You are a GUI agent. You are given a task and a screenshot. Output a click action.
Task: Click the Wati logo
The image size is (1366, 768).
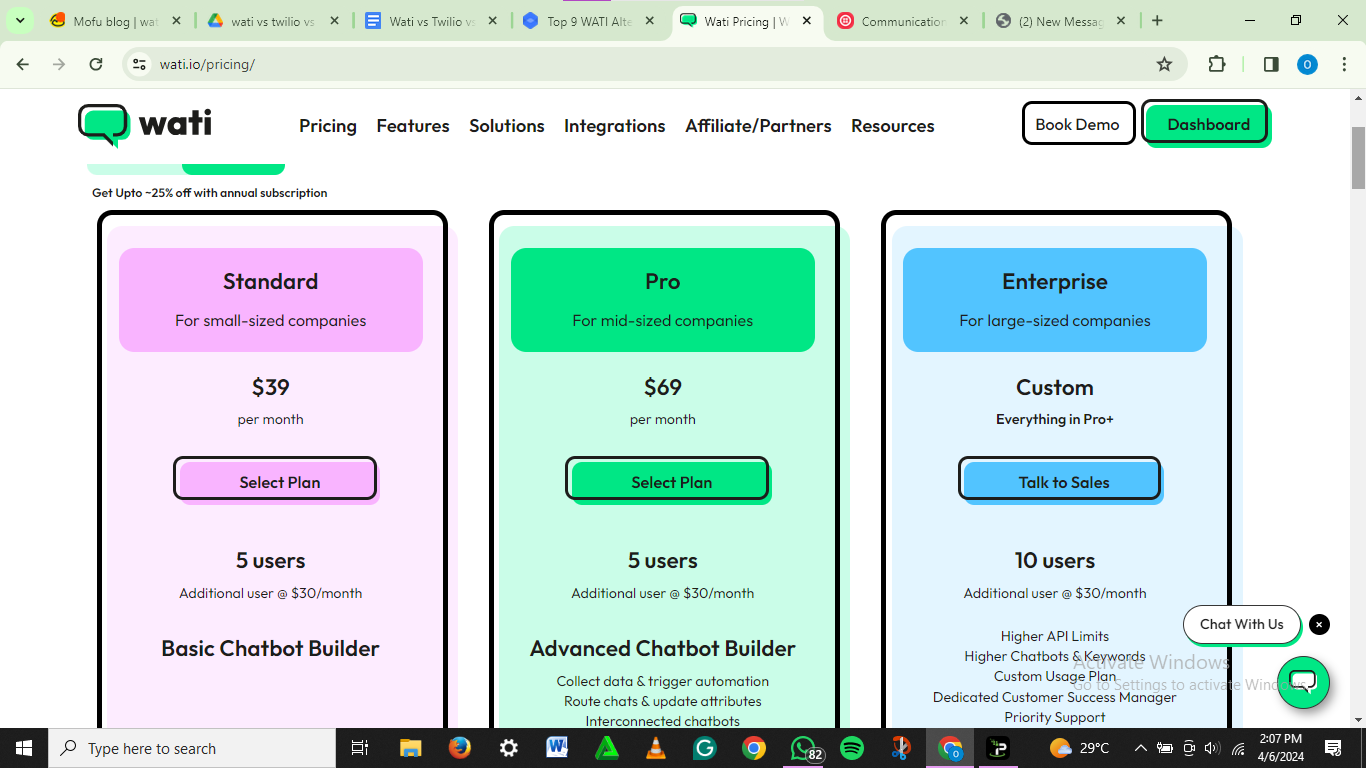[145, 125]
